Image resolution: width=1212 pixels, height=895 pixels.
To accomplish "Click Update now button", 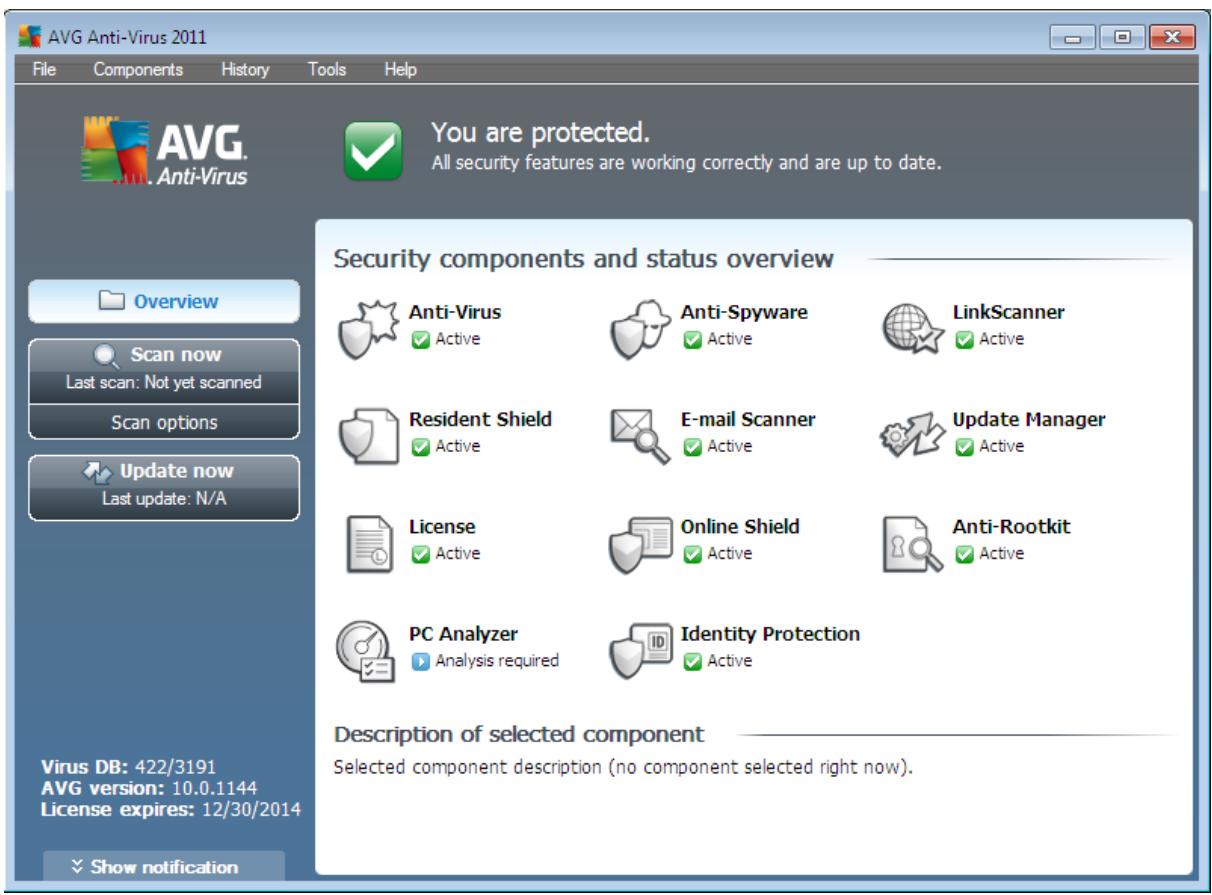I will tap(164, 488).
